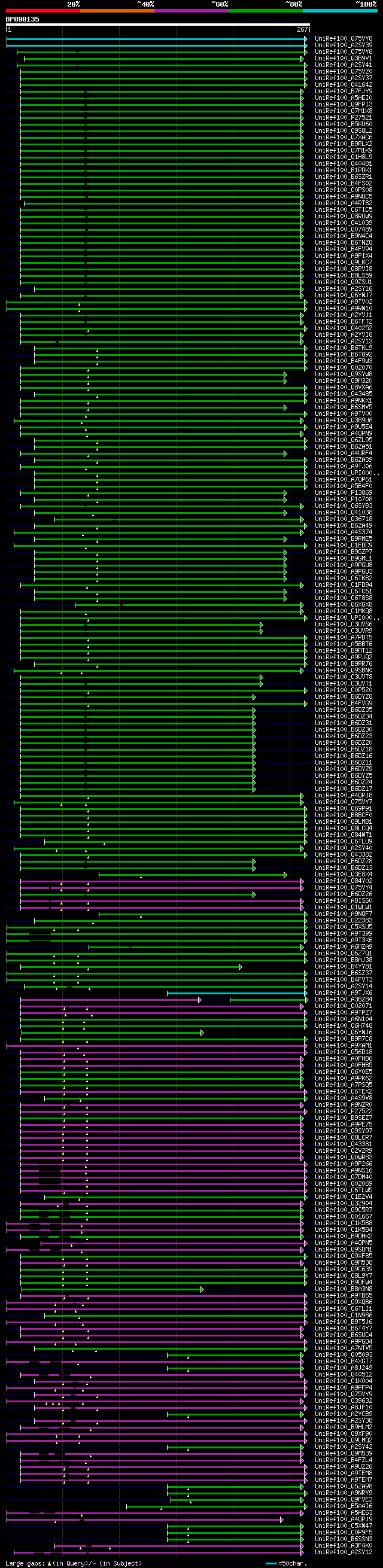Select label 'UniRef100_P27522'

click(x=344, y=1112)
